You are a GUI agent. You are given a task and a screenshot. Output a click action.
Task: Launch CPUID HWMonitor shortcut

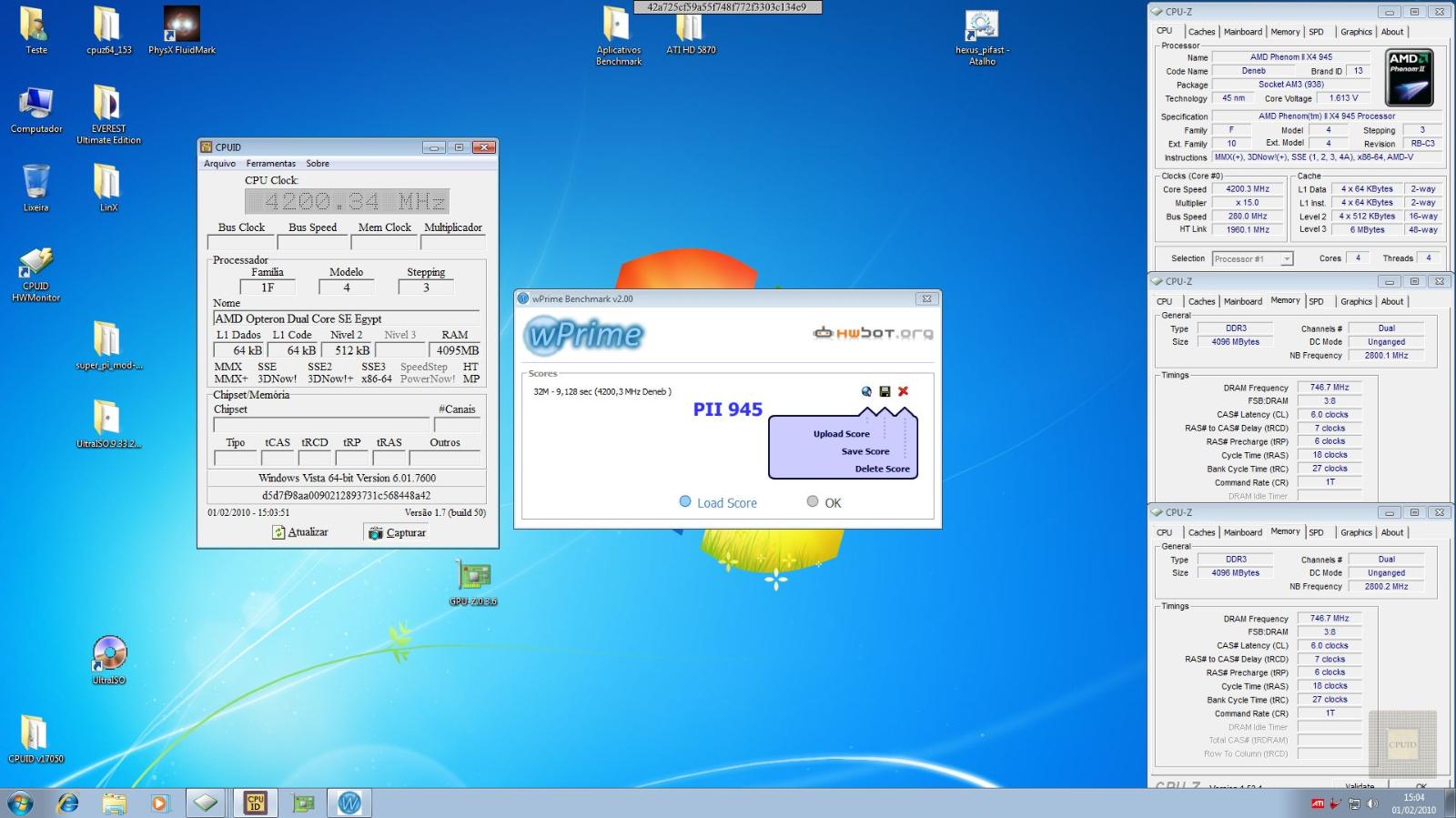pos(35,274)
